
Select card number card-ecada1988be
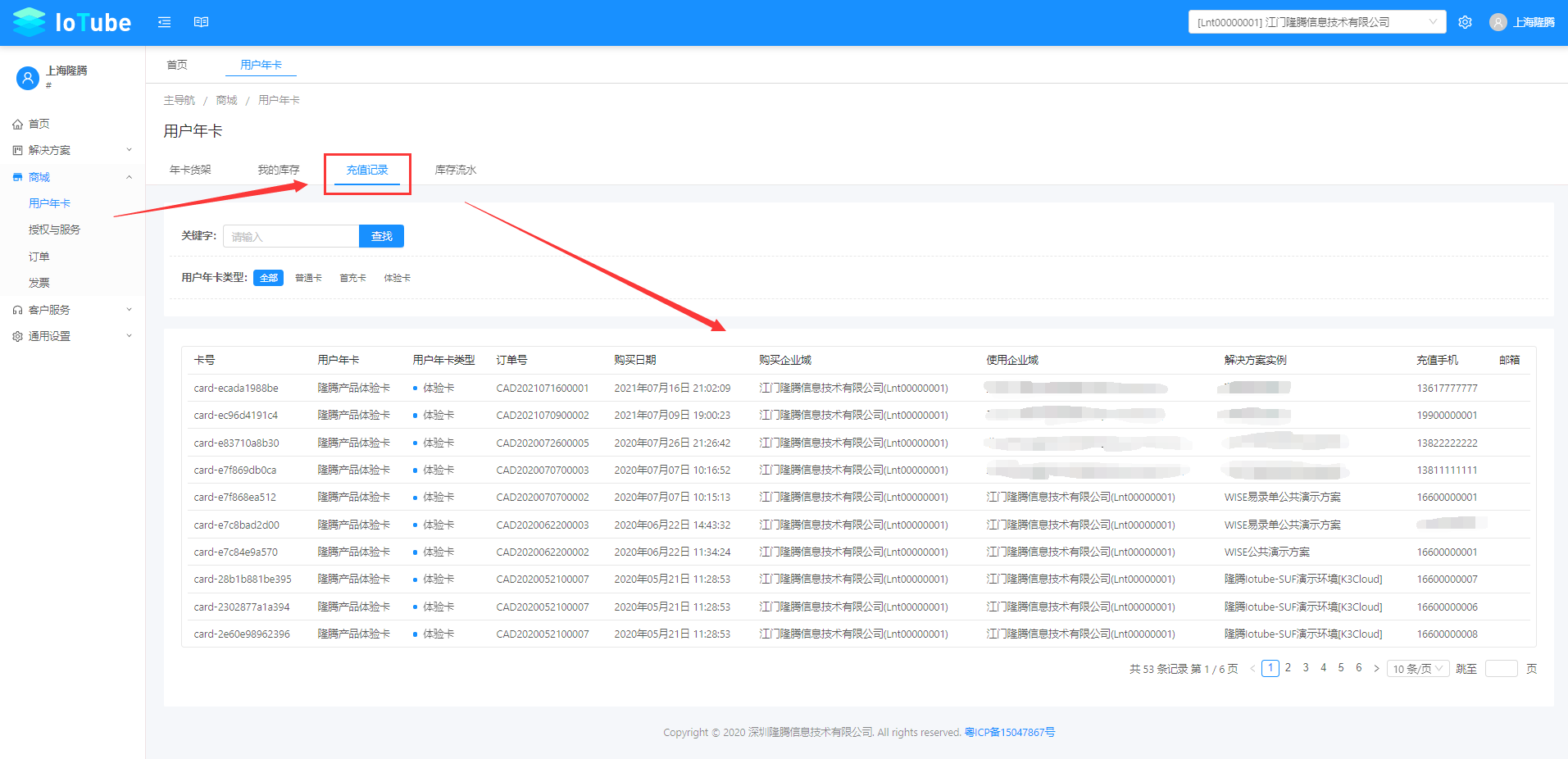click(x=236, y=389)
